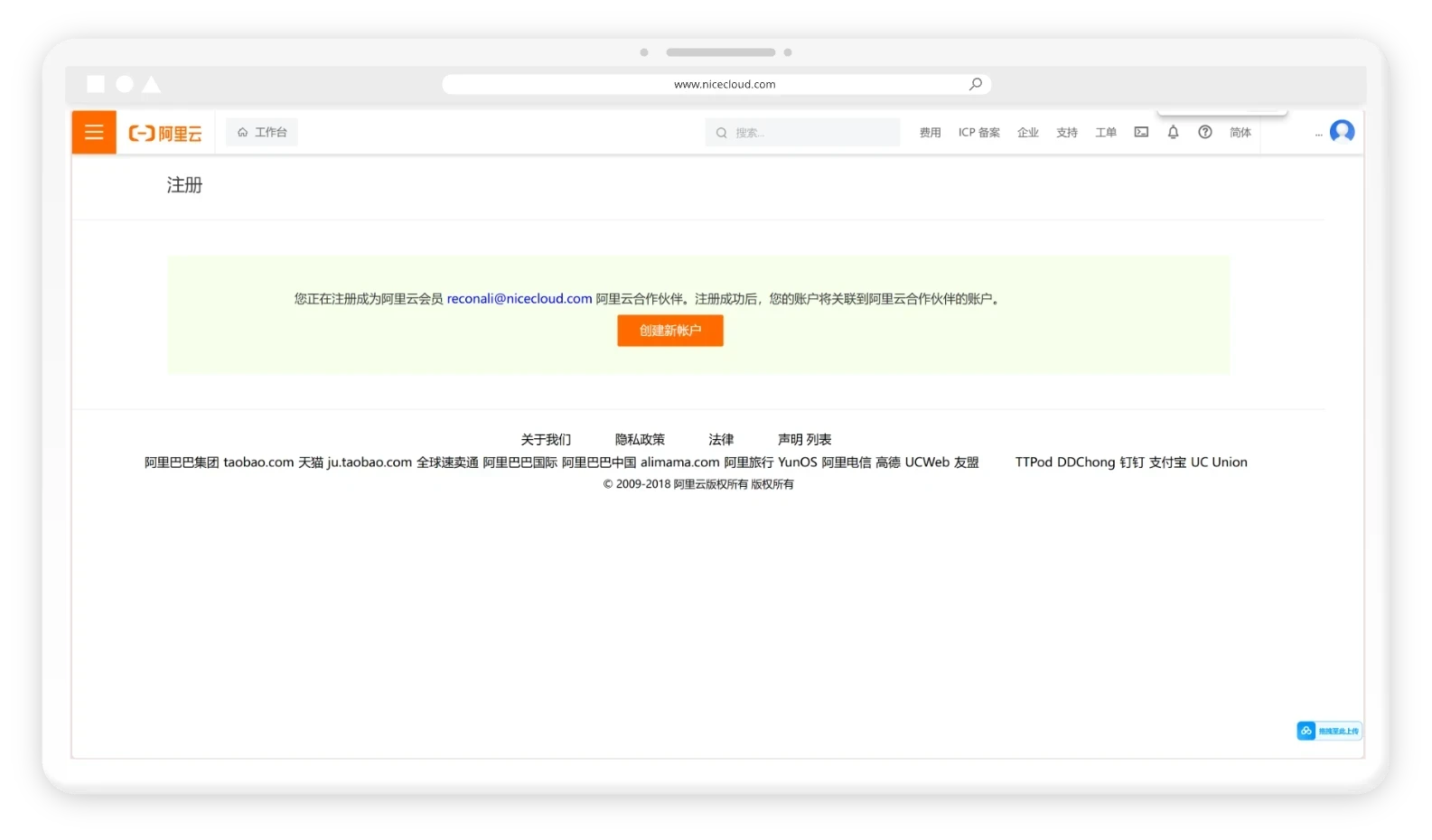
Task: Open the help question-mark icon
Action: [1204, 132]
